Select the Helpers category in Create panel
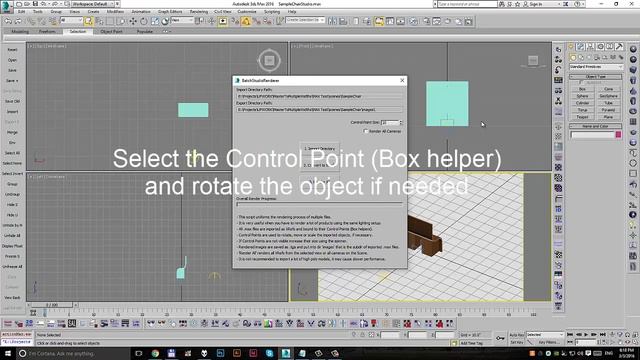The image size is (640, 360). pos(605,58)
